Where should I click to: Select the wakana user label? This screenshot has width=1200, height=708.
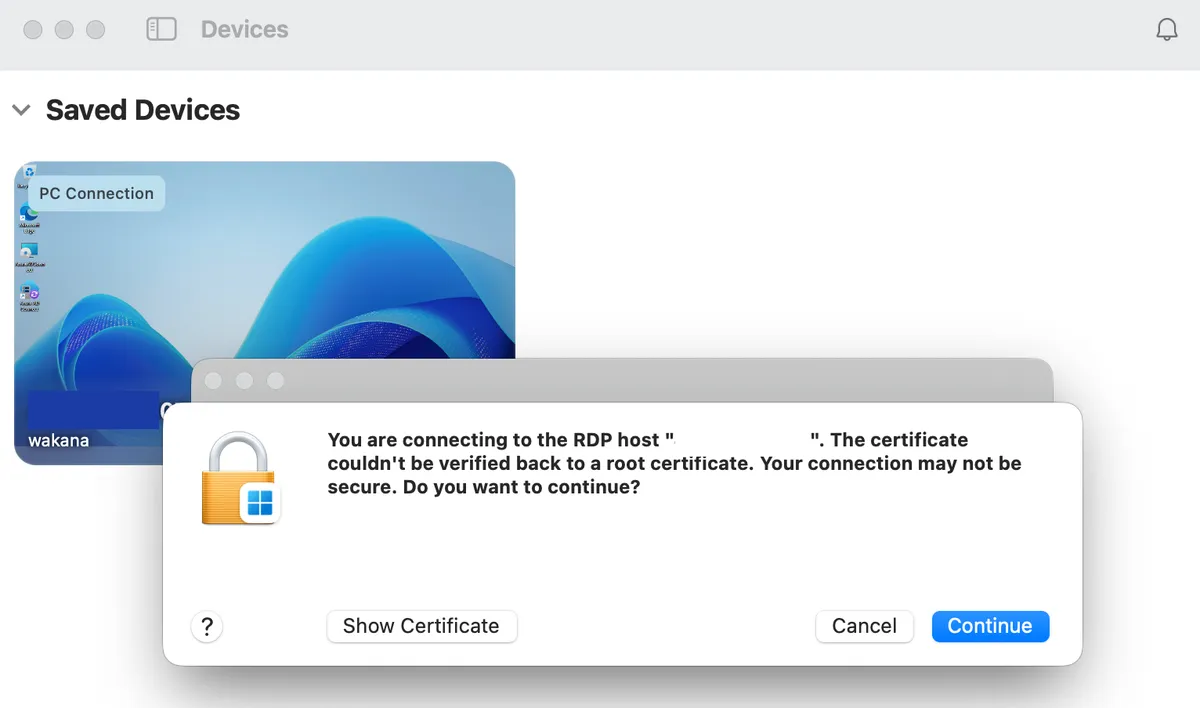click(x=58, y=439)
